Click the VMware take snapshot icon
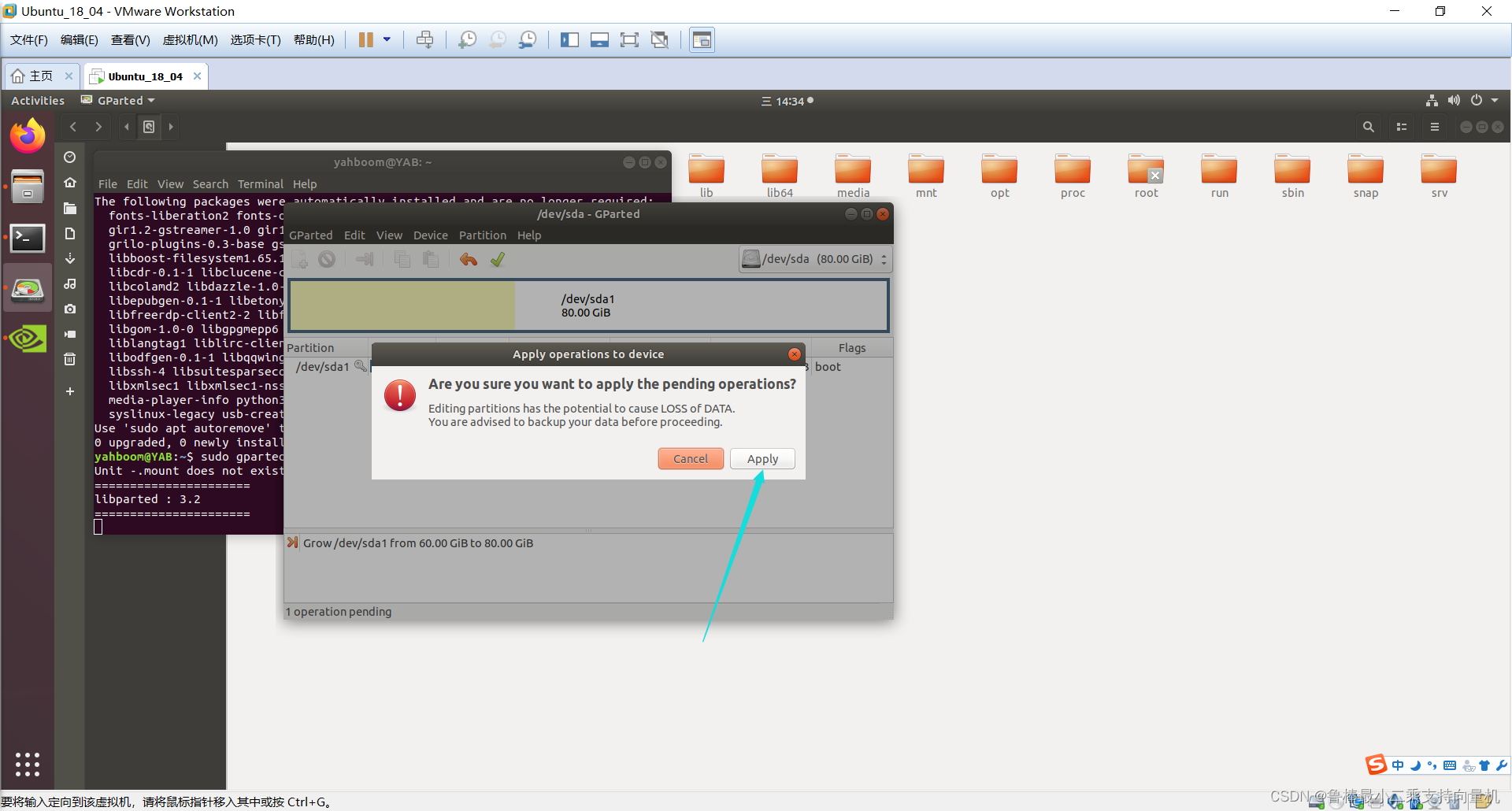1512x811 pixels. 467,40
